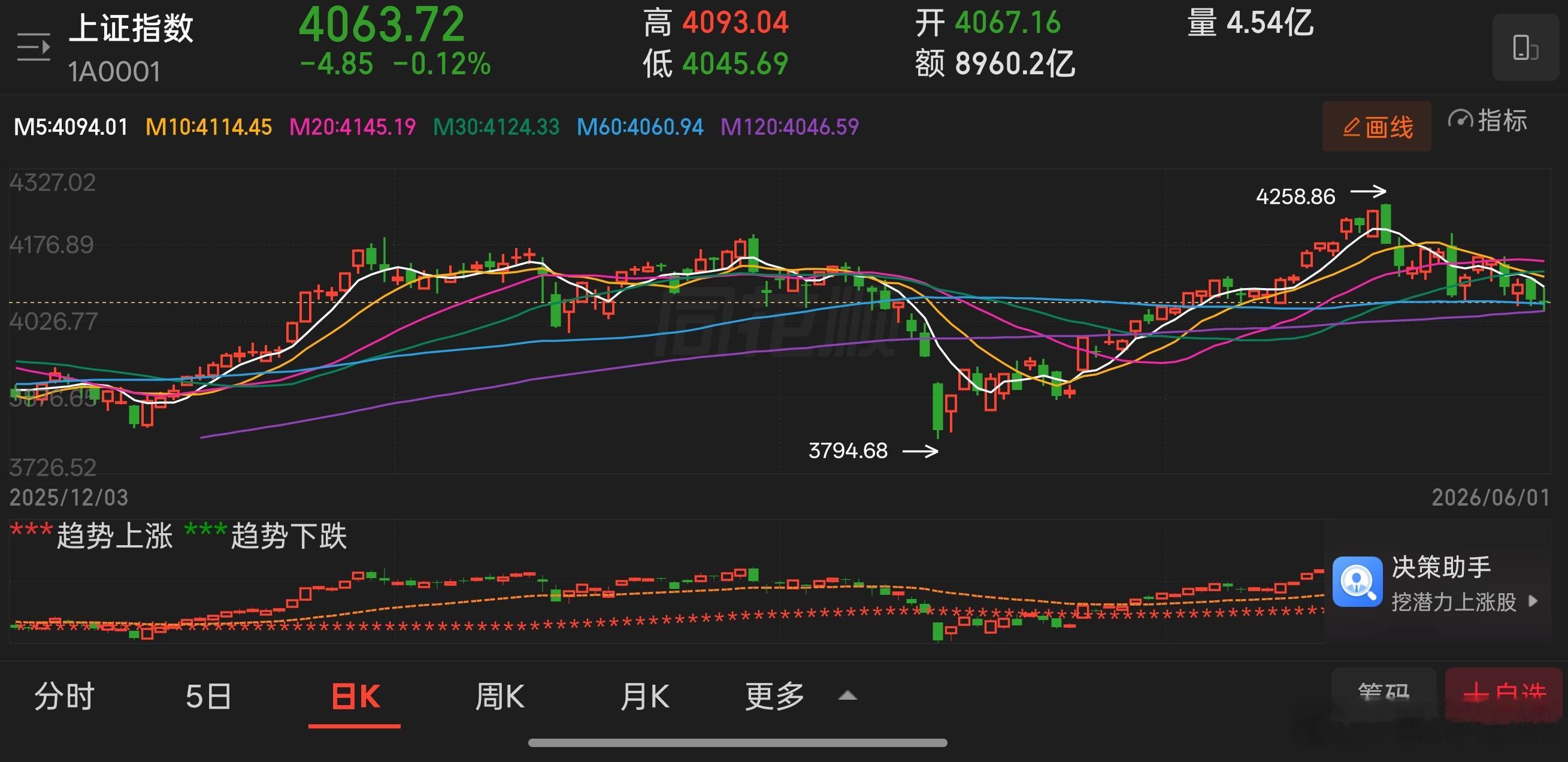Tap the change value -4.85

pos(337,63)
